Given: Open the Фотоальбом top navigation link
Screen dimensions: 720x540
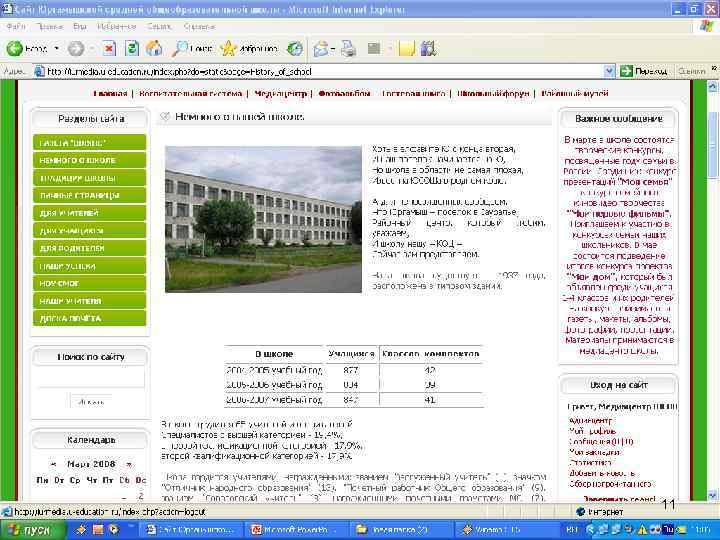Looking at the screenshot, I should (x=344, y=94).
